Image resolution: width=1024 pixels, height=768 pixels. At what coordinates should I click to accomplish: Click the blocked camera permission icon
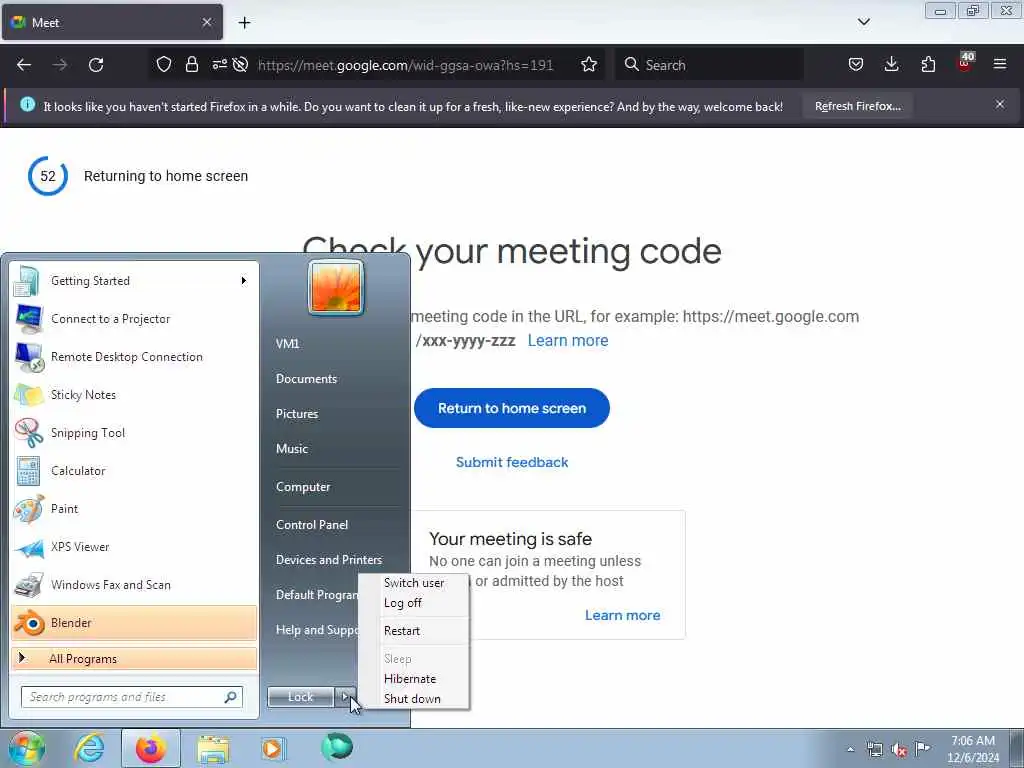click(x=240, y=65)
